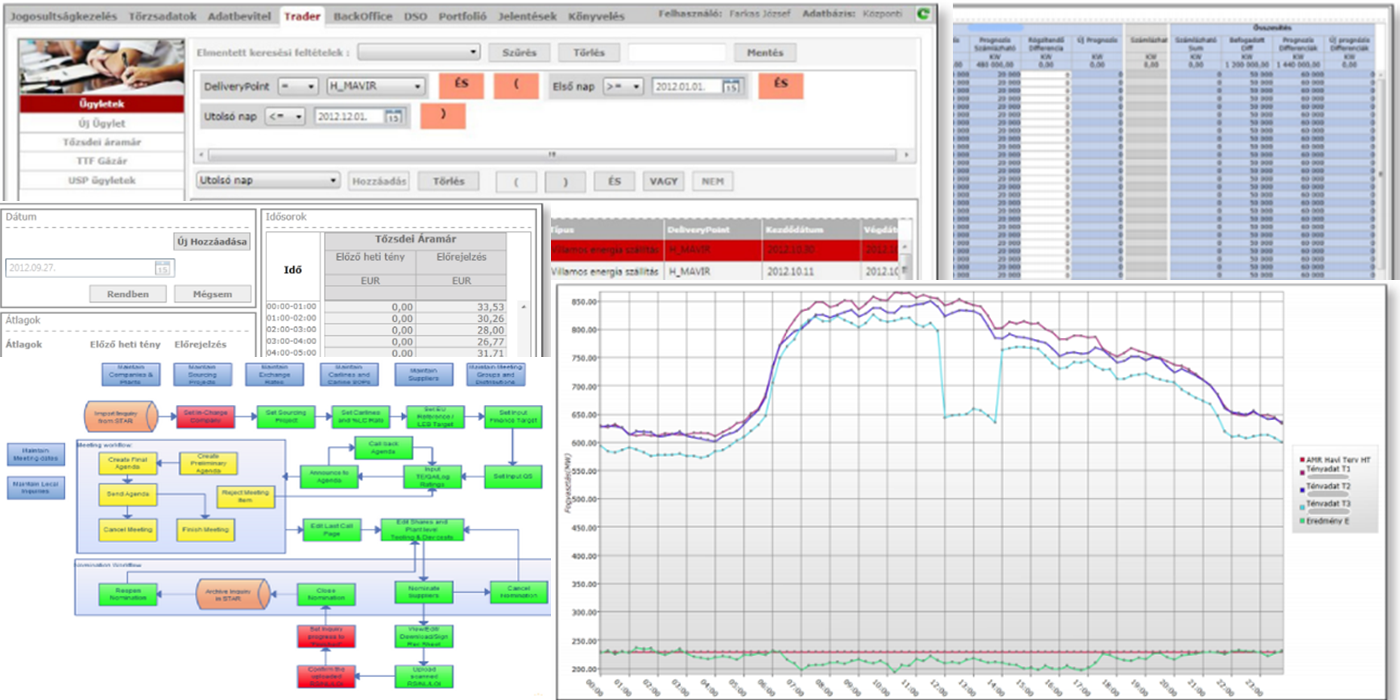This screenshot has height=700, width=1400.
Task: Expand the Utolsó nap field selector dropdown
Action: (269, 181)
